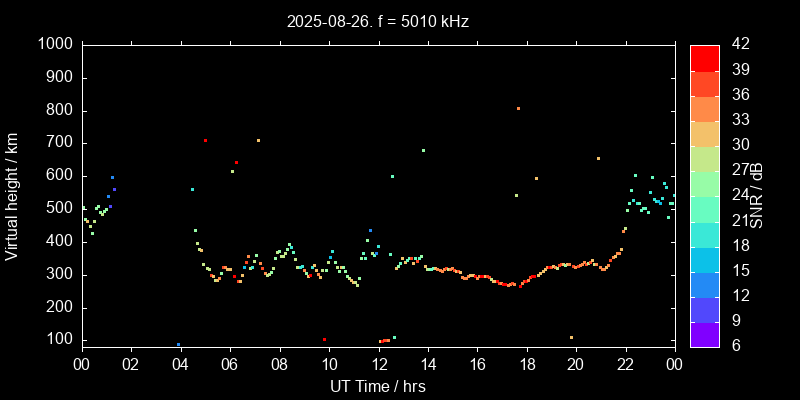
Task: Click the light green 24–27 dB colorbar band
Action: coord(704,183)
